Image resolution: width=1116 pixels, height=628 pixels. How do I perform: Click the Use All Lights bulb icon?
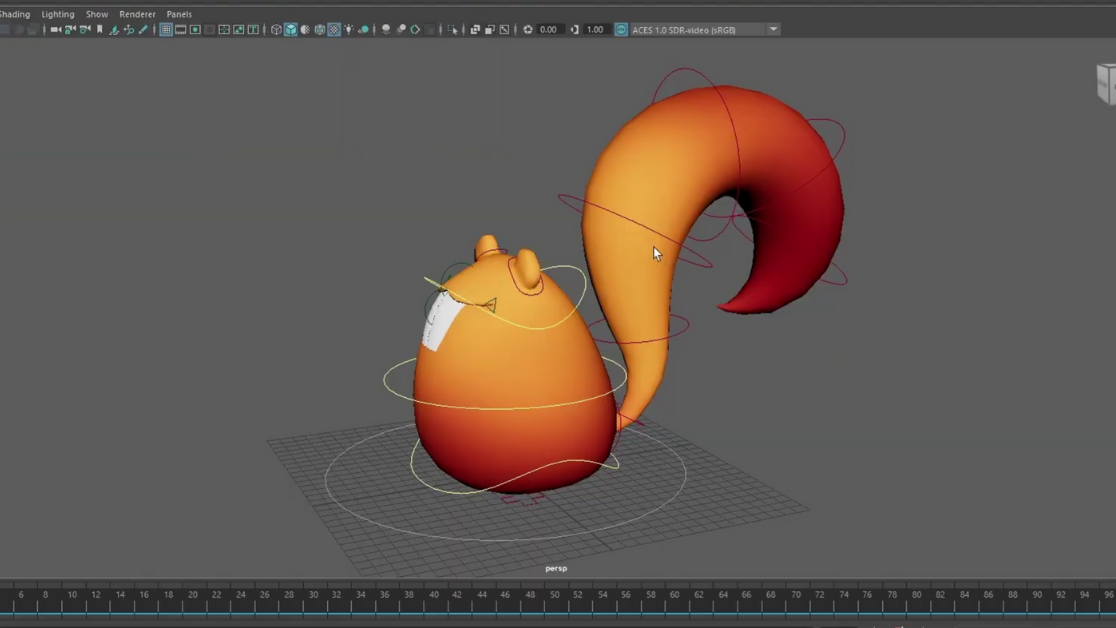(x=349, y=30)
